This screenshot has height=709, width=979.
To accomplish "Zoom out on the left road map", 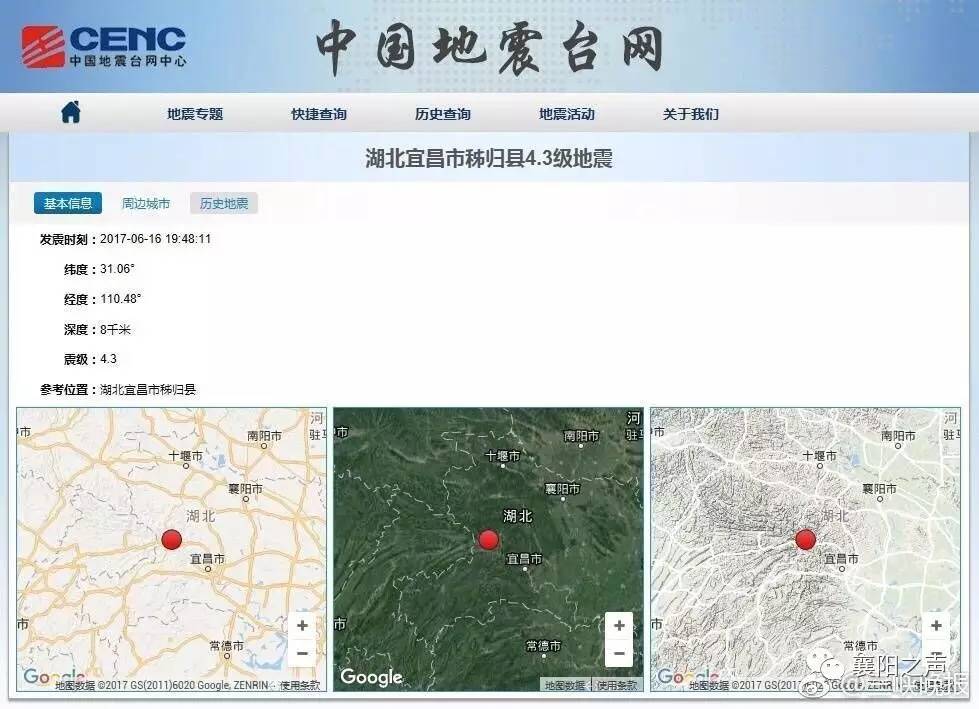I will pos(300,655).
